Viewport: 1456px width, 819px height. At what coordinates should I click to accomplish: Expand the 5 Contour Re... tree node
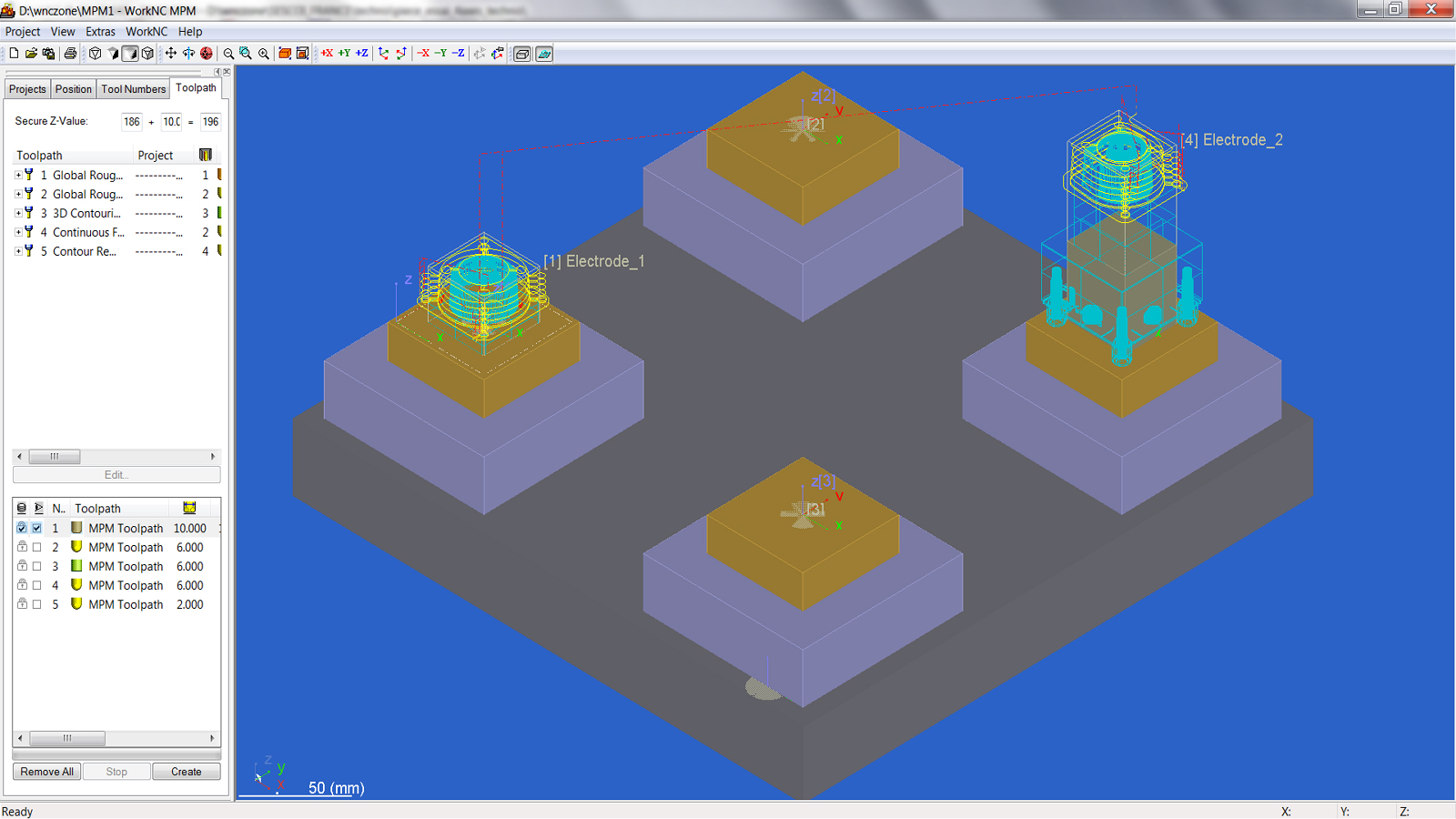click(x=18, y=251)
